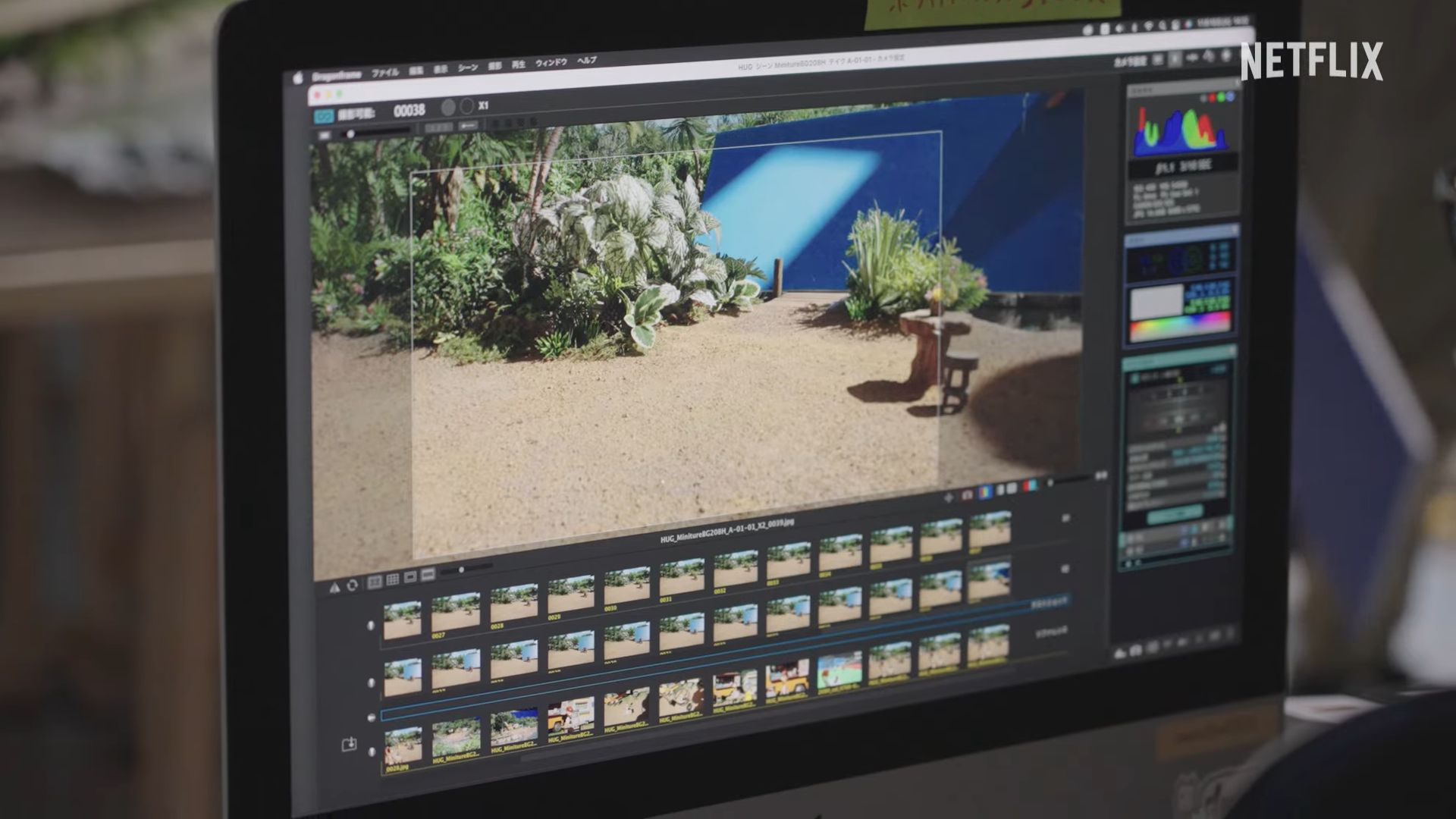Open the ヘルプ menu

(587, 61)
